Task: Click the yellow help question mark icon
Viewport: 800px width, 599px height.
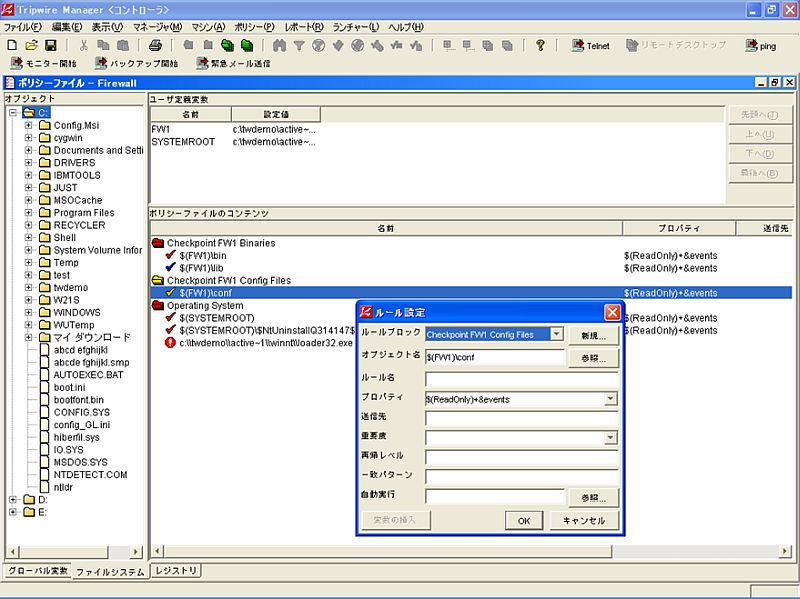Action: [540, 45]
